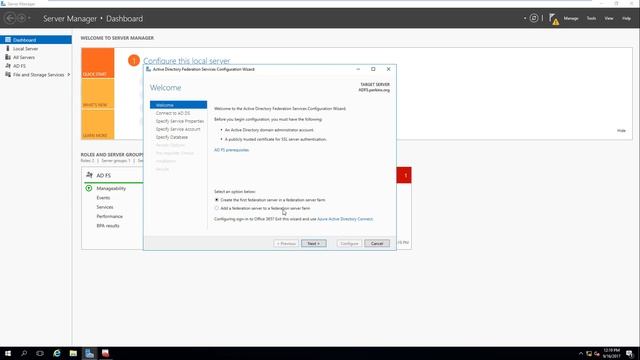640x360 pixels.
Task: Click the Next button in the wizard
Action: tap(313, 243)
